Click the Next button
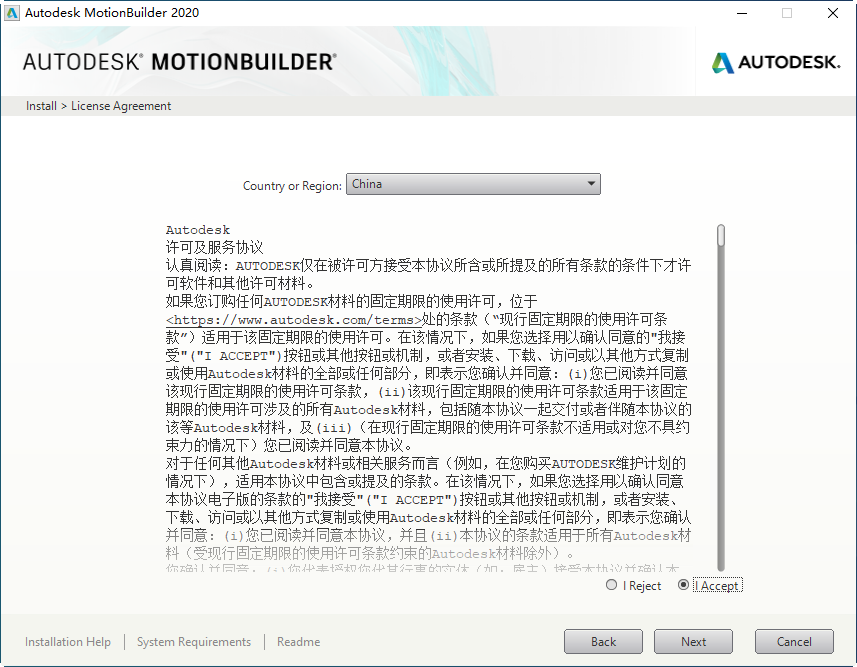The image size is (857, 667). 693,642
